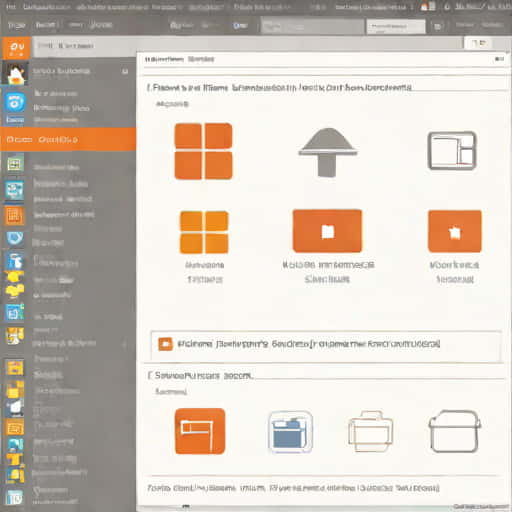Expand the small arrow beside the penguin row
The height and width of the screenshot is (512, 512).
point(125,71)
